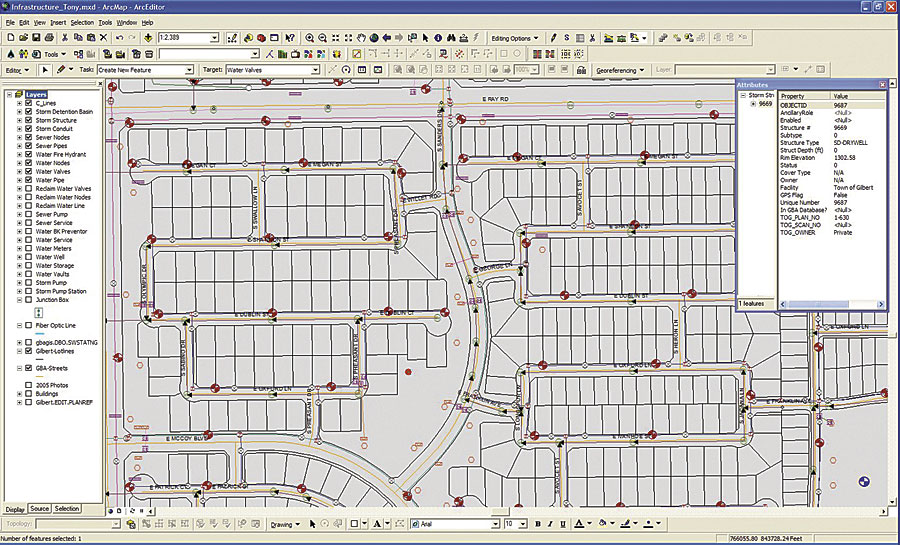Uncheck the Water Fire Hydrant layer
900x545 pixels.
29,154
